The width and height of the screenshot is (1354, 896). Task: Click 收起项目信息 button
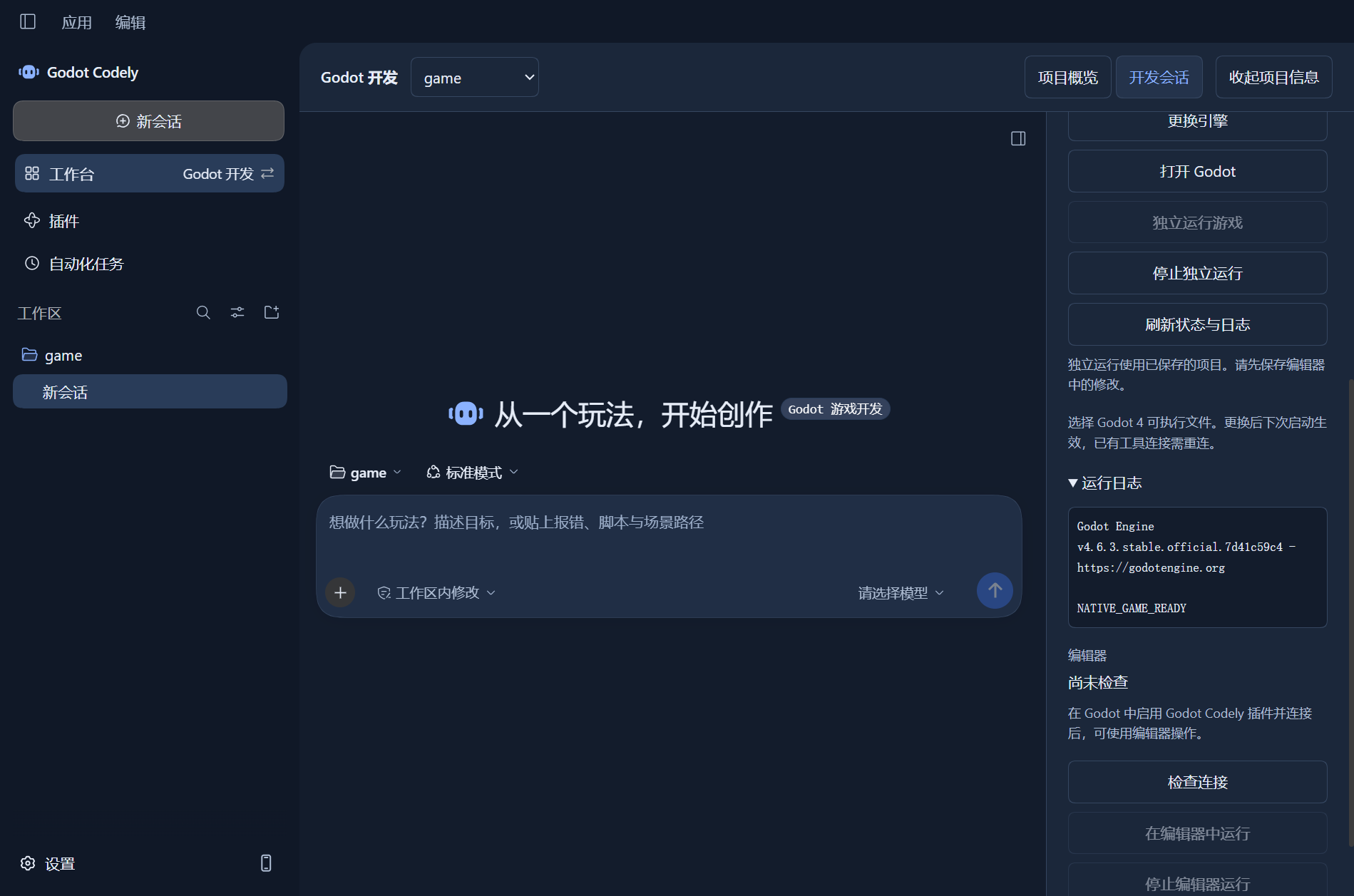(1273, 77)
